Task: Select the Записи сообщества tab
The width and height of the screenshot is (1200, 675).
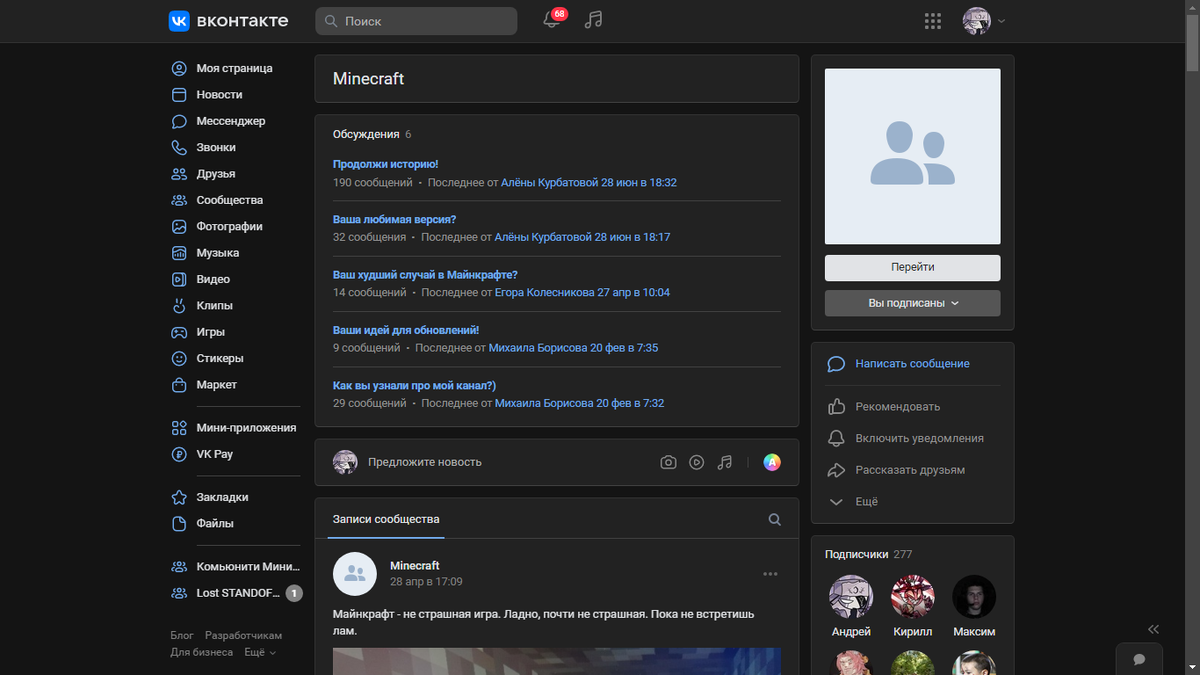Action: pos(386,520)
